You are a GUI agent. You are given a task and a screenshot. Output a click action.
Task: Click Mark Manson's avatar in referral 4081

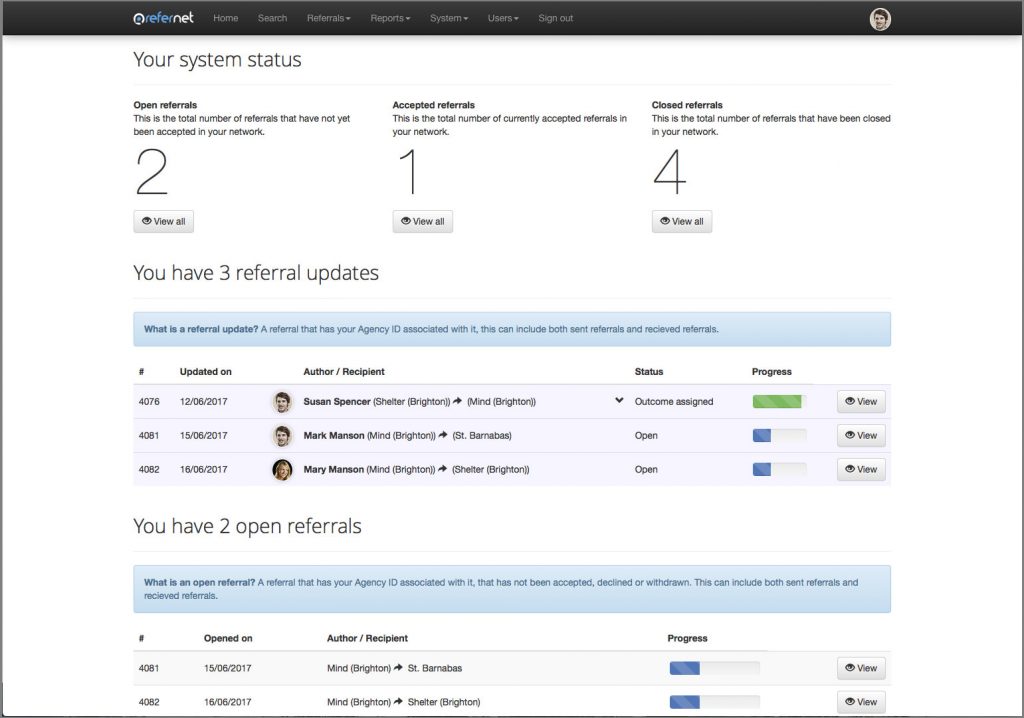click(282, 436)
